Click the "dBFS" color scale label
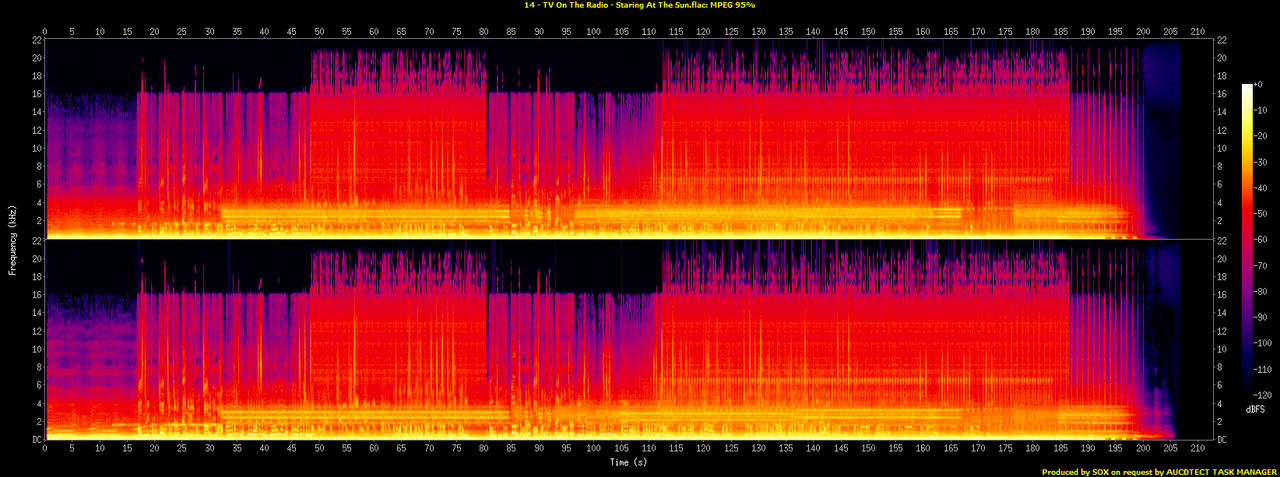This screenshot has height=477, width=1280. [1253, 411]
